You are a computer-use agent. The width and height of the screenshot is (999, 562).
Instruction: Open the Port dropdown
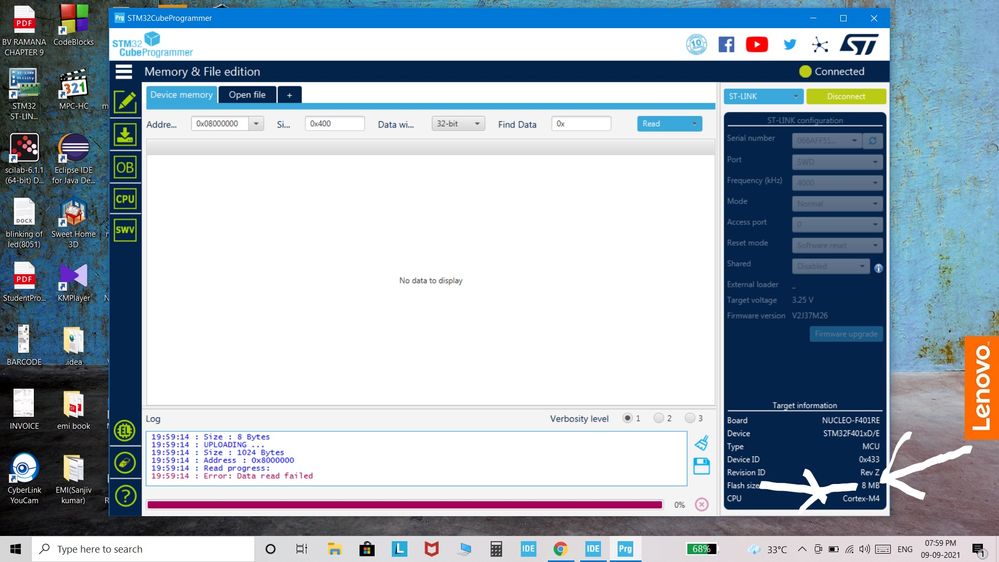pyautogui.click(x=837, y=162)
